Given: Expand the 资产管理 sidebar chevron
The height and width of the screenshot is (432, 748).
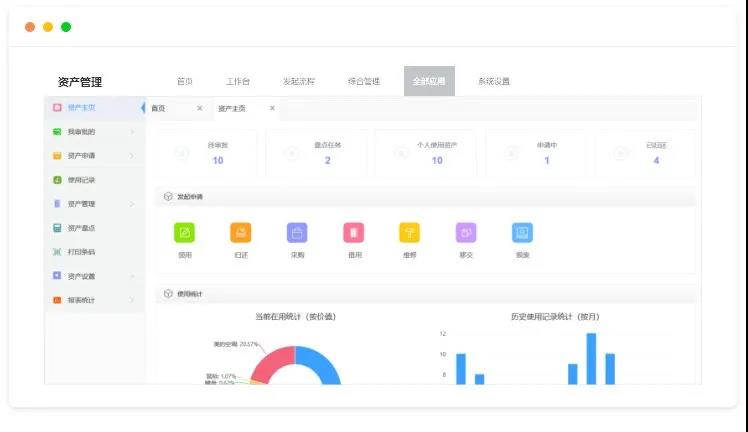Looking at the screenshot, I should coord(132,204).
